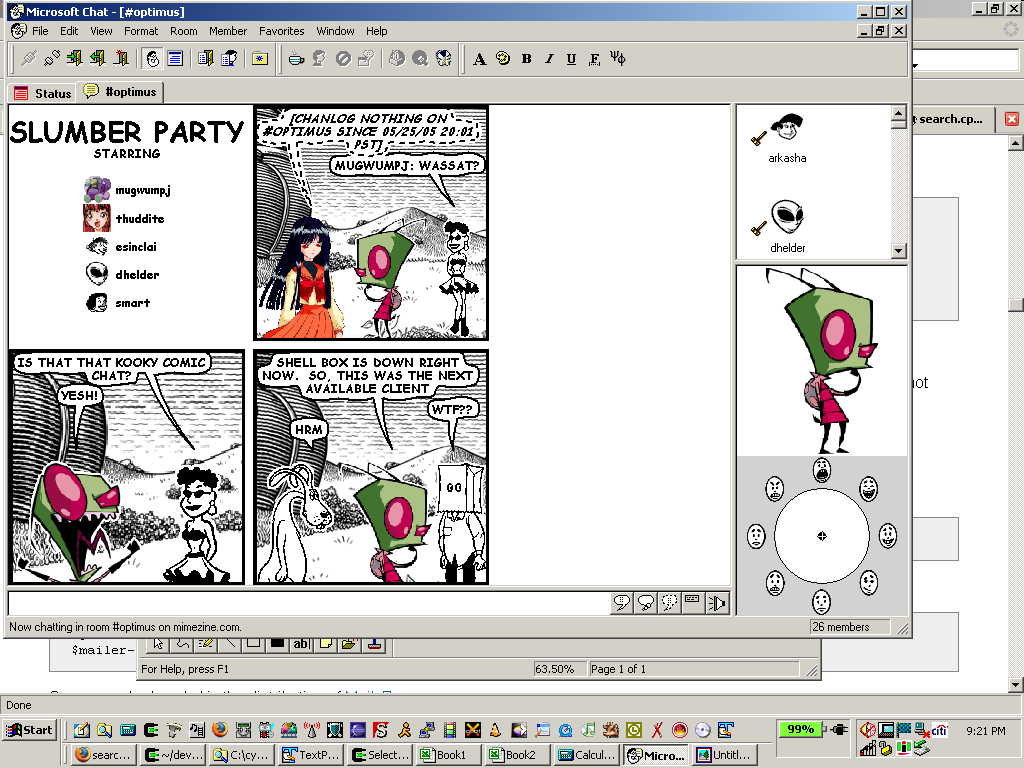Pick the coy winking face on the emotion wheel
The width and height of the screenshot is (1024, 768).
tap(869, 583)
